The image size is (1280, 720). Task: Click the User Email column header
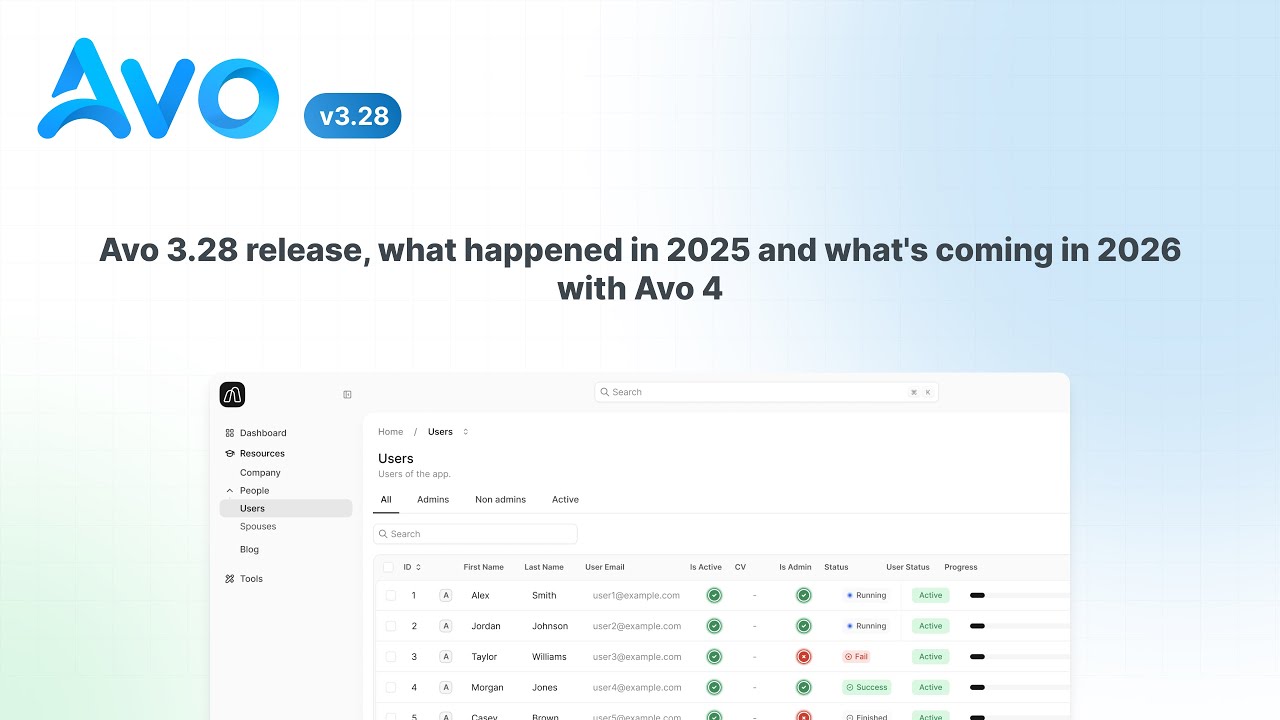pos(605,567)
